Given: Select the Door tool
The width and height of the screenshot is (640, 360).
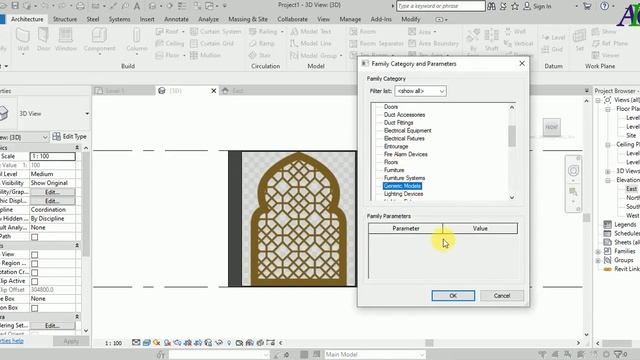Looking at the screenshot, I should pos(43,40).
